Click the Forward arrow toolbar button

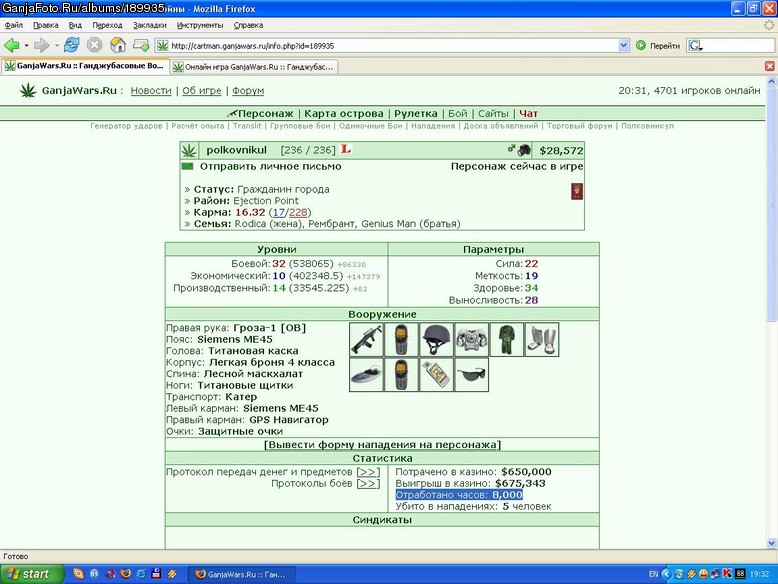pyautogui.click(x=41, y=46)
